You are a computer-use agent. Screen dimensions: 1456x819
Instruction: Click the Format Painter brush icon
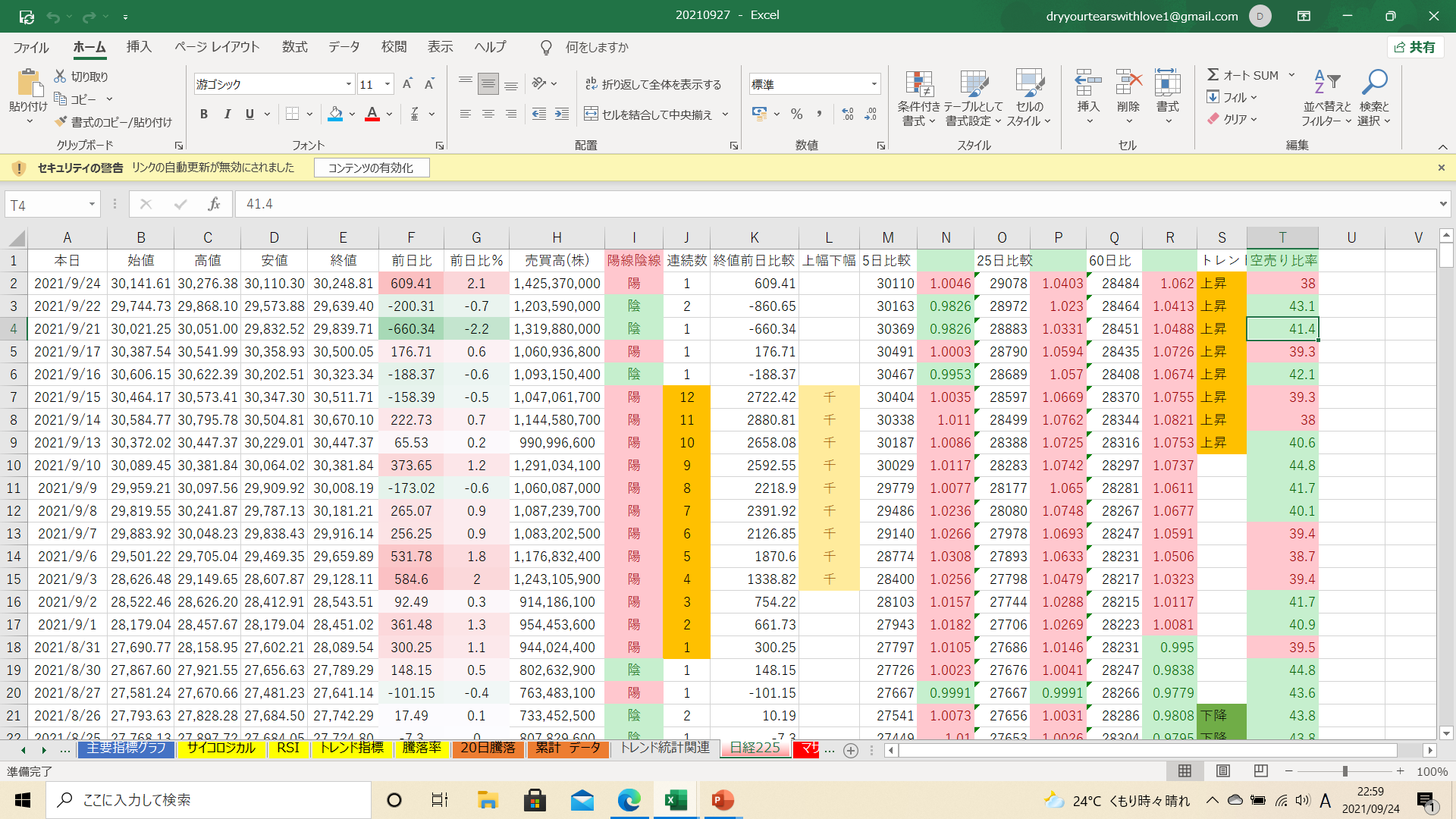pyautogui.click(x=61, y=122)
